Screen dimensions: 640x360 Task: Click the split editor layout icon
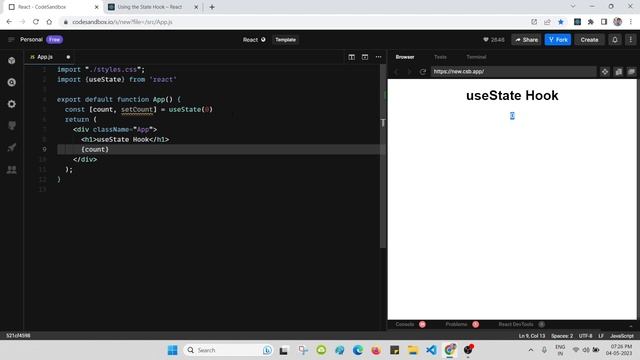point(351,57)
